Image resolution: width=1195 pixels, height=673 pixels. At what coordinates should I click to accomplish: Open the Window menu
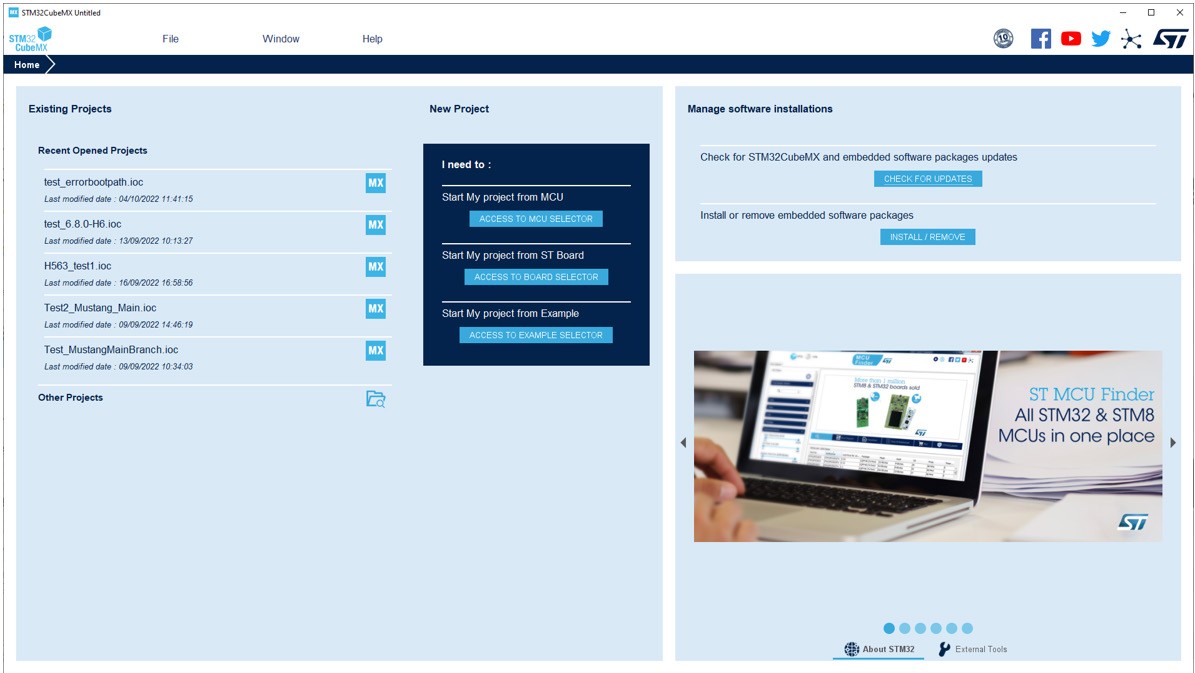click(x=280, y=39)
